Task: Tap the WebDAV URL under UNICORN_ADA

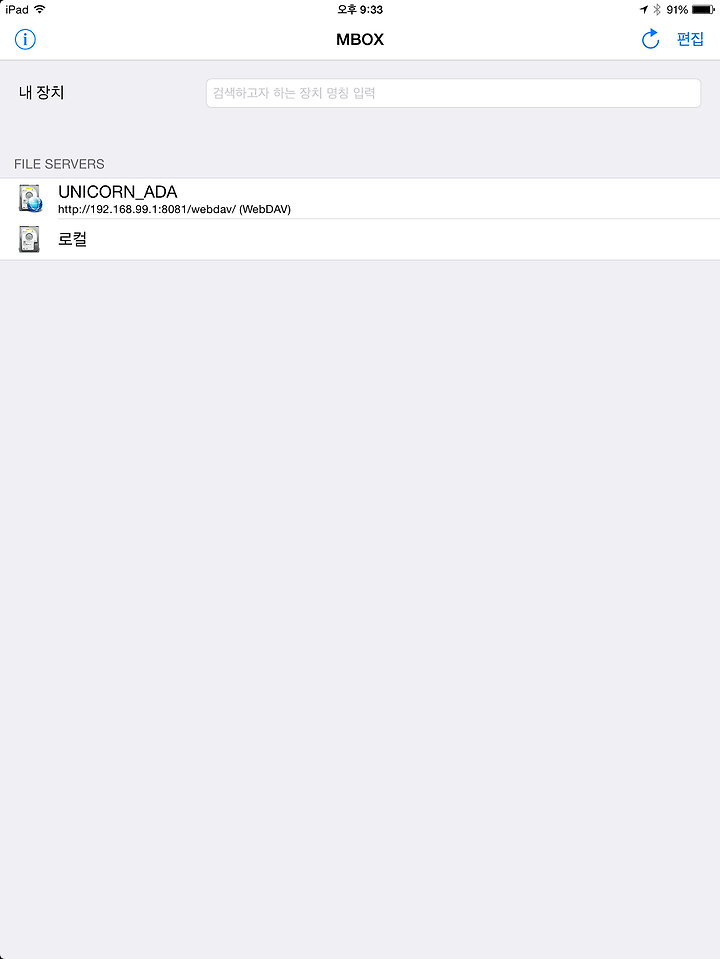Action: coord(174,209)
